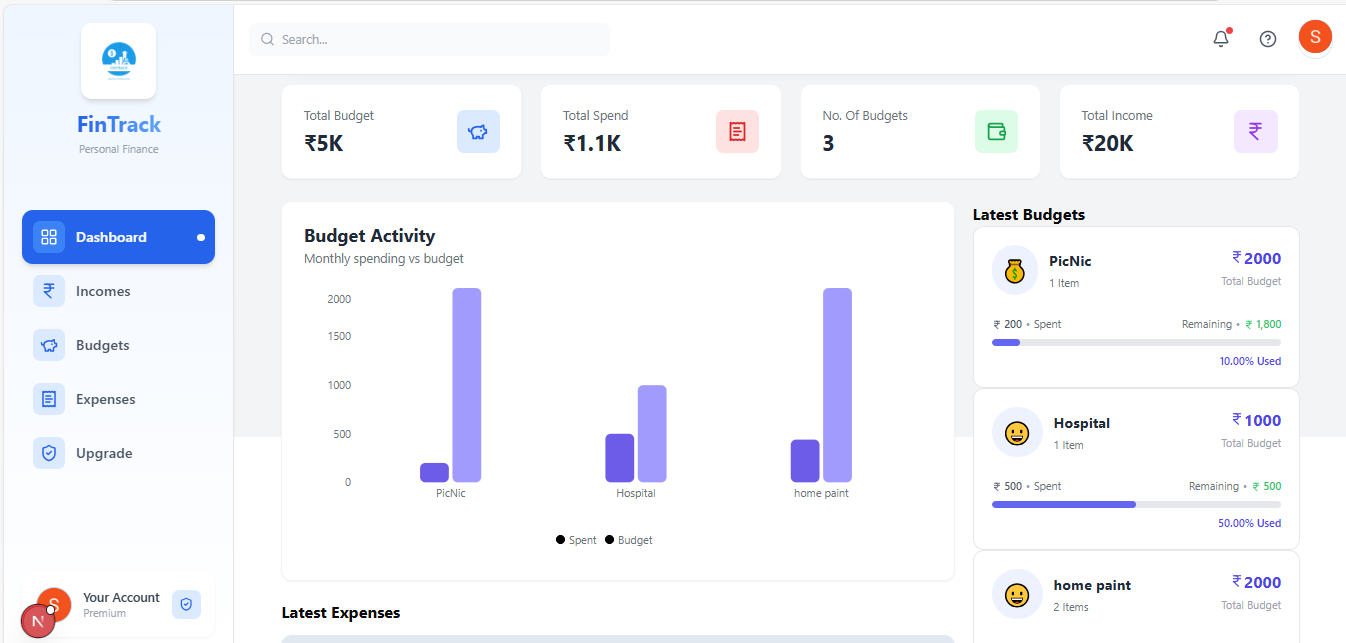Open the user avatar in top bar
This screenshot has height=643, width=1346.
[x=1314, y=37]
